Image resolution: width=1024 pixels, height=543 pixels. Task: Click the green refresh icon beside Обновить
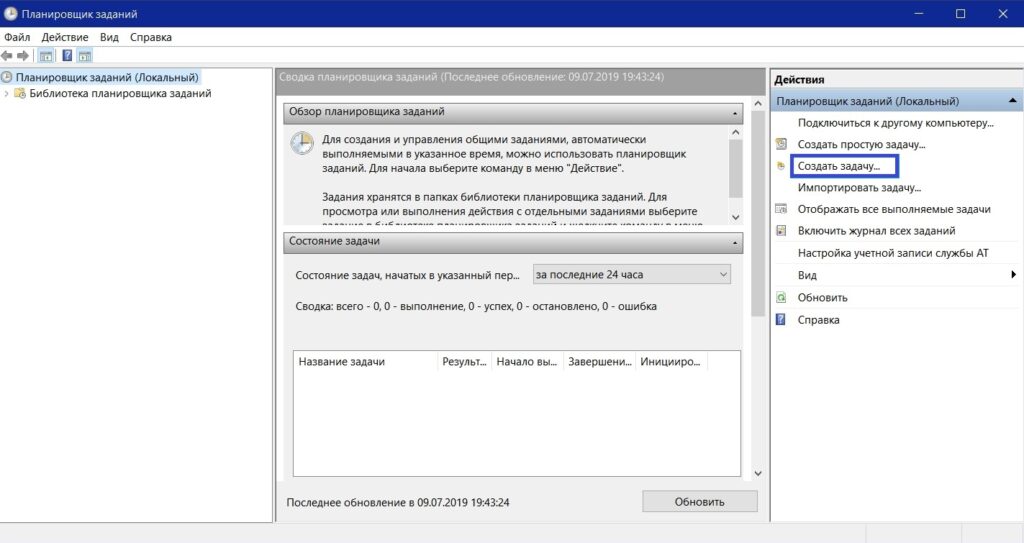coord(781,297)
